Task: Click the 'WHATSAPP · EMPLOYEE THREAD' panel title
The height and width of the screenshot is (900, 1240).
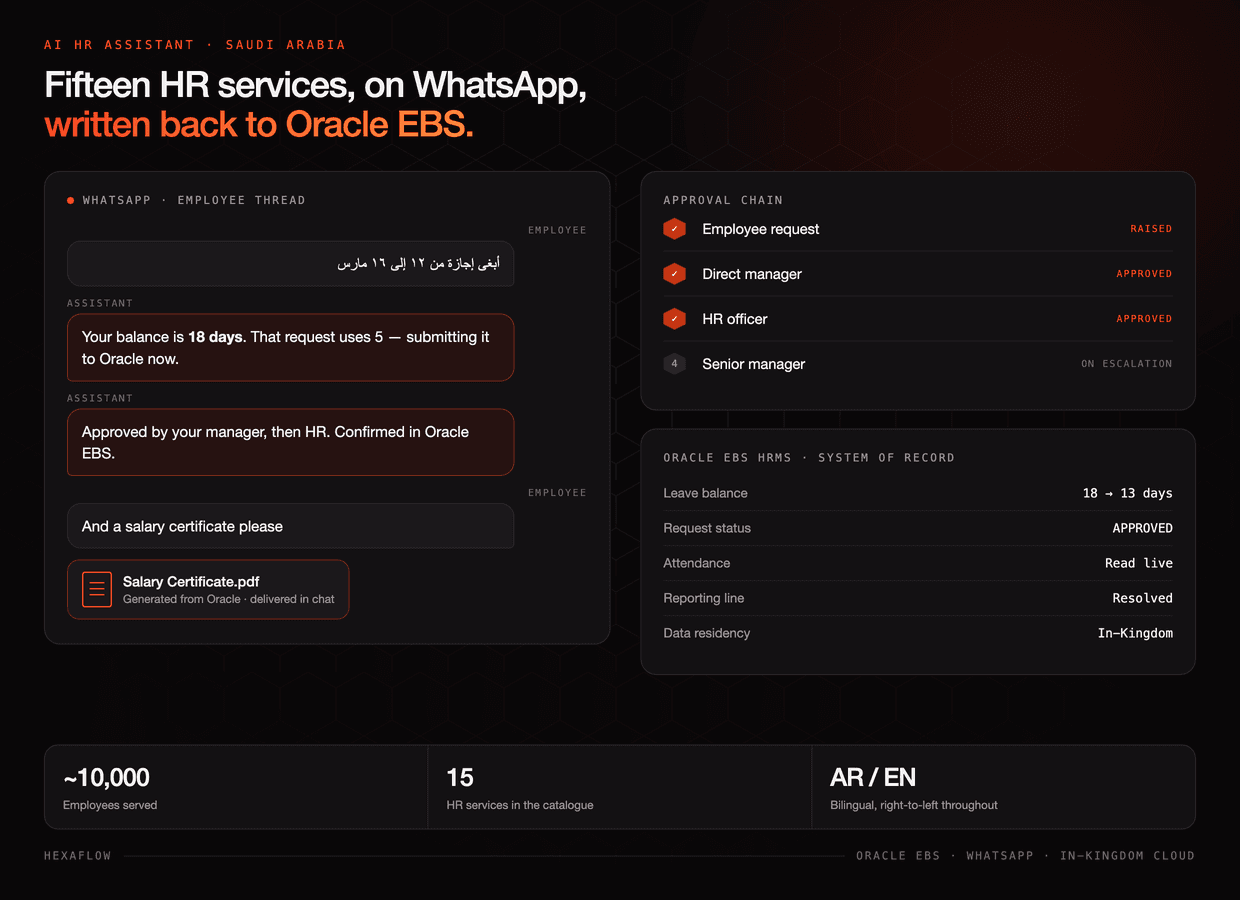Action: click(x=194, y=200)
